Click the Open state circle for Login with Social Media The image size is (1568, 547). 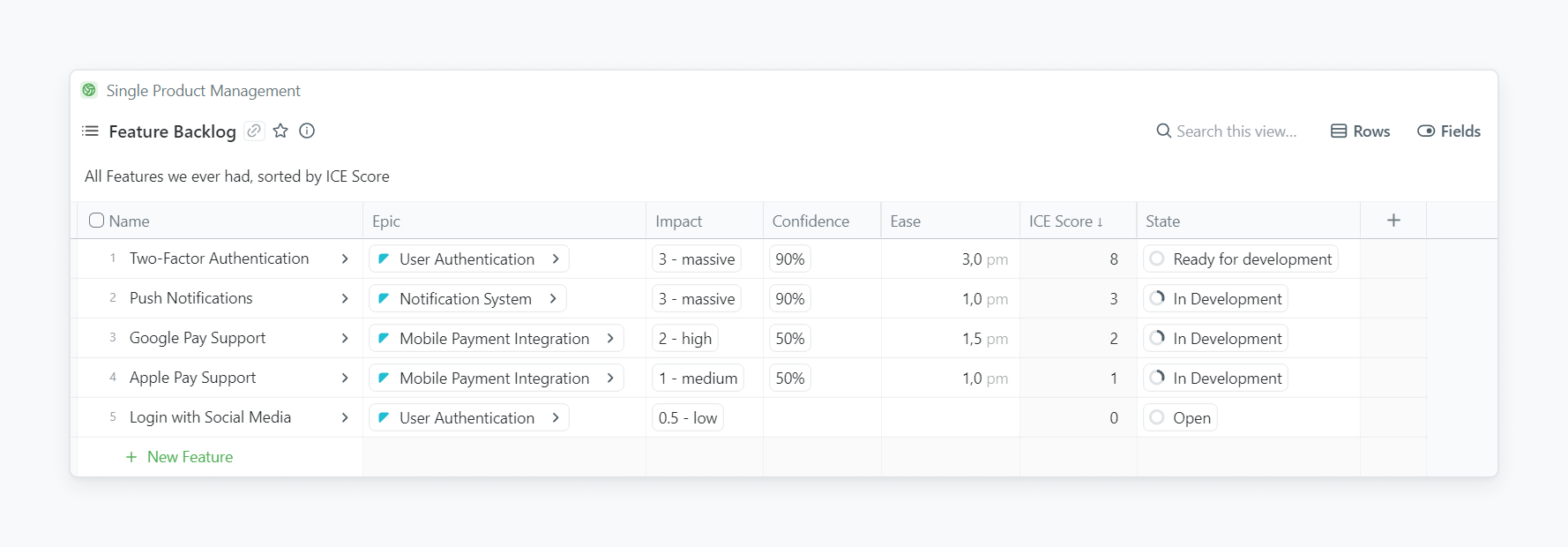click(1157, 417)
